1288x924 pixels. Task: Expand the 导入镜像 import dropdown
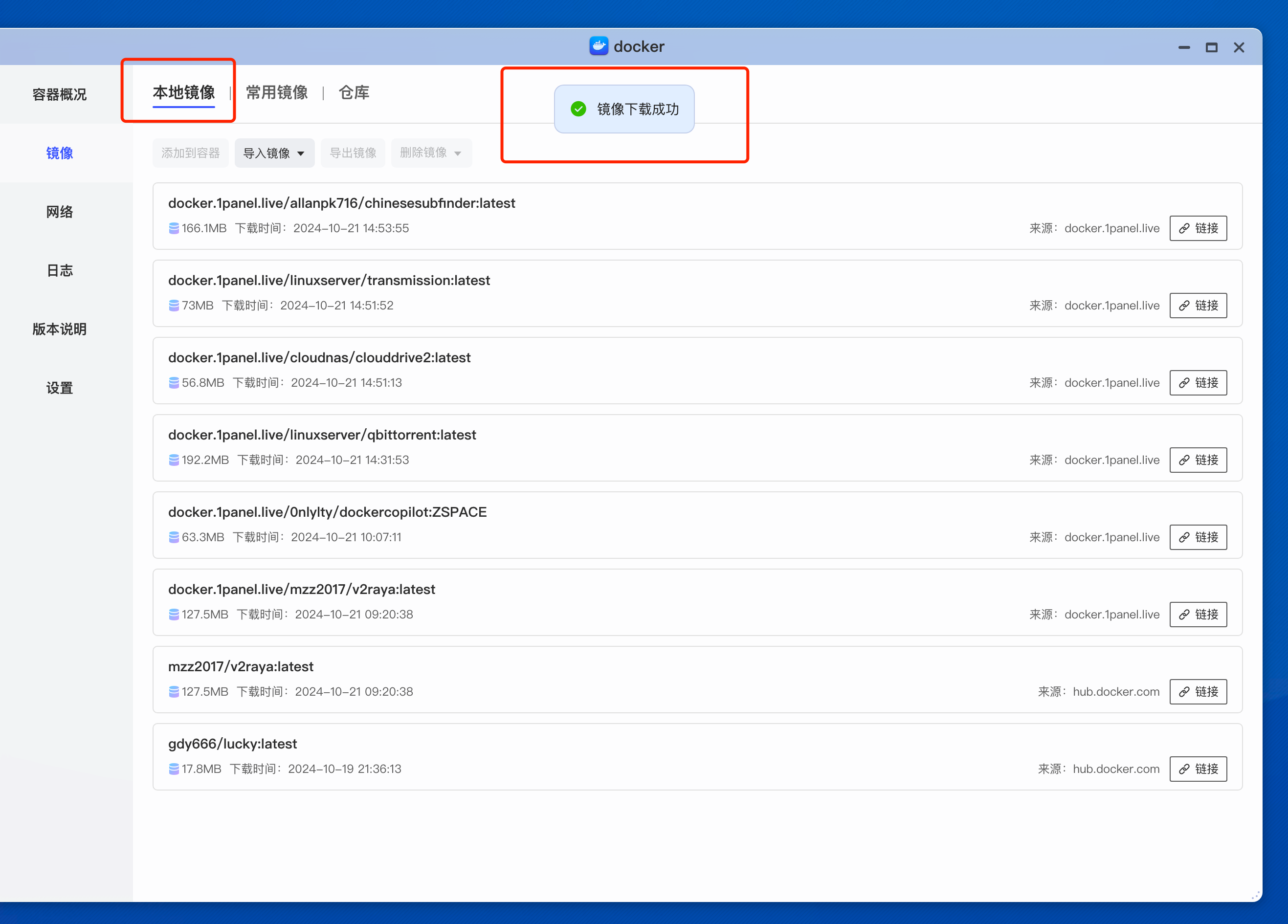tap(274, 153)
